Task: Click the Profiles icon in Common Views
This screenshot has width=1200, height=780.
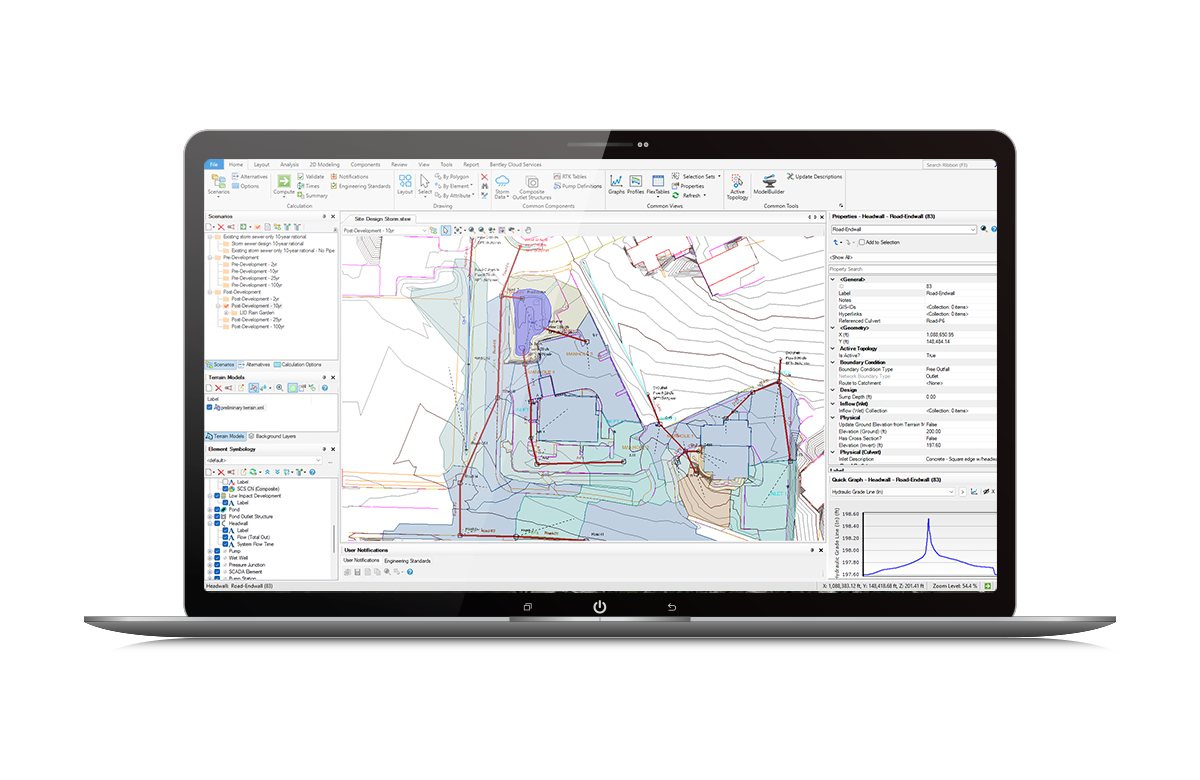Action: [635, 181]
